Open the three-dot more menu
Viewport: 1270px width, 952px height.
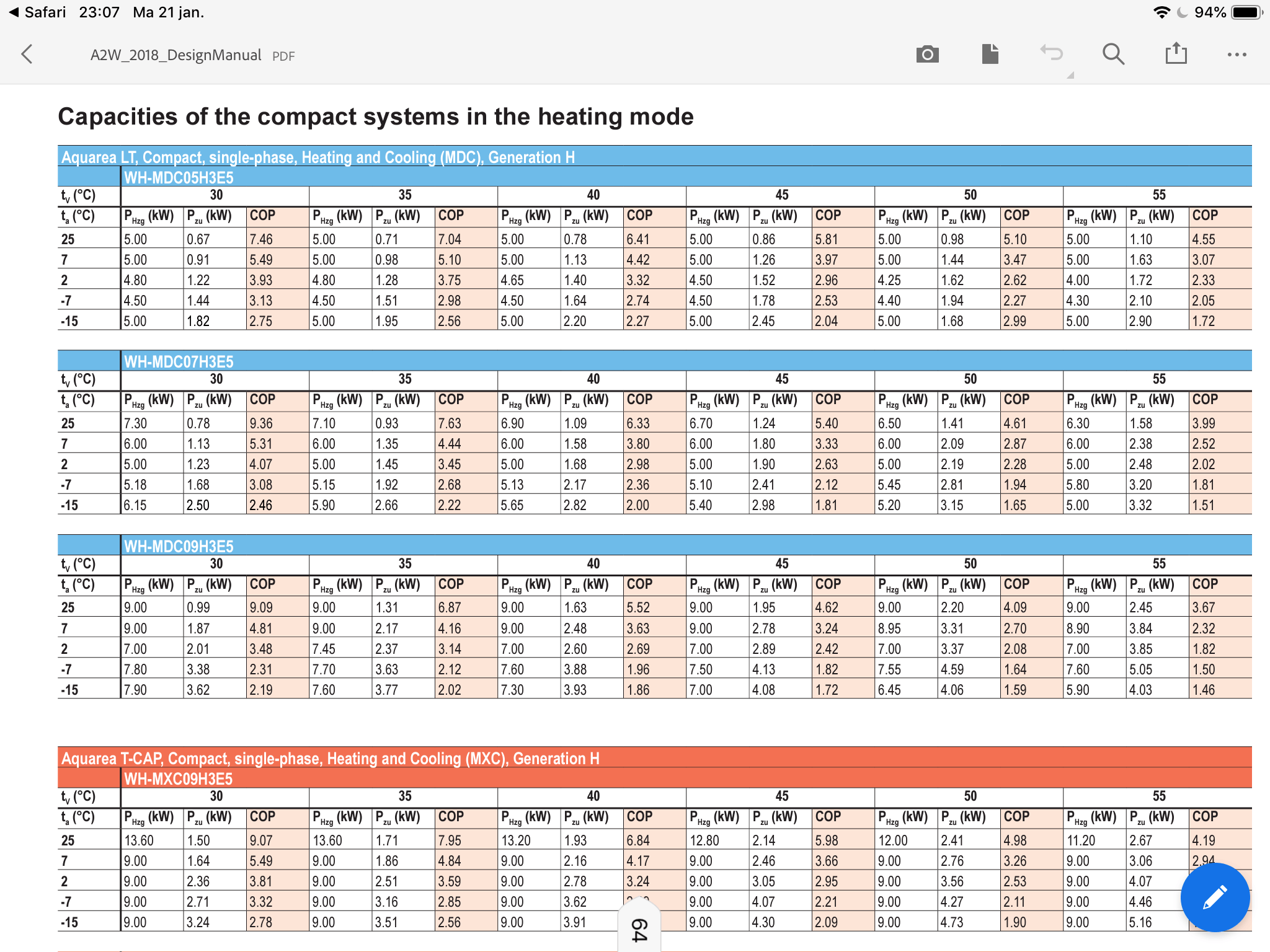pos(1237,55)
